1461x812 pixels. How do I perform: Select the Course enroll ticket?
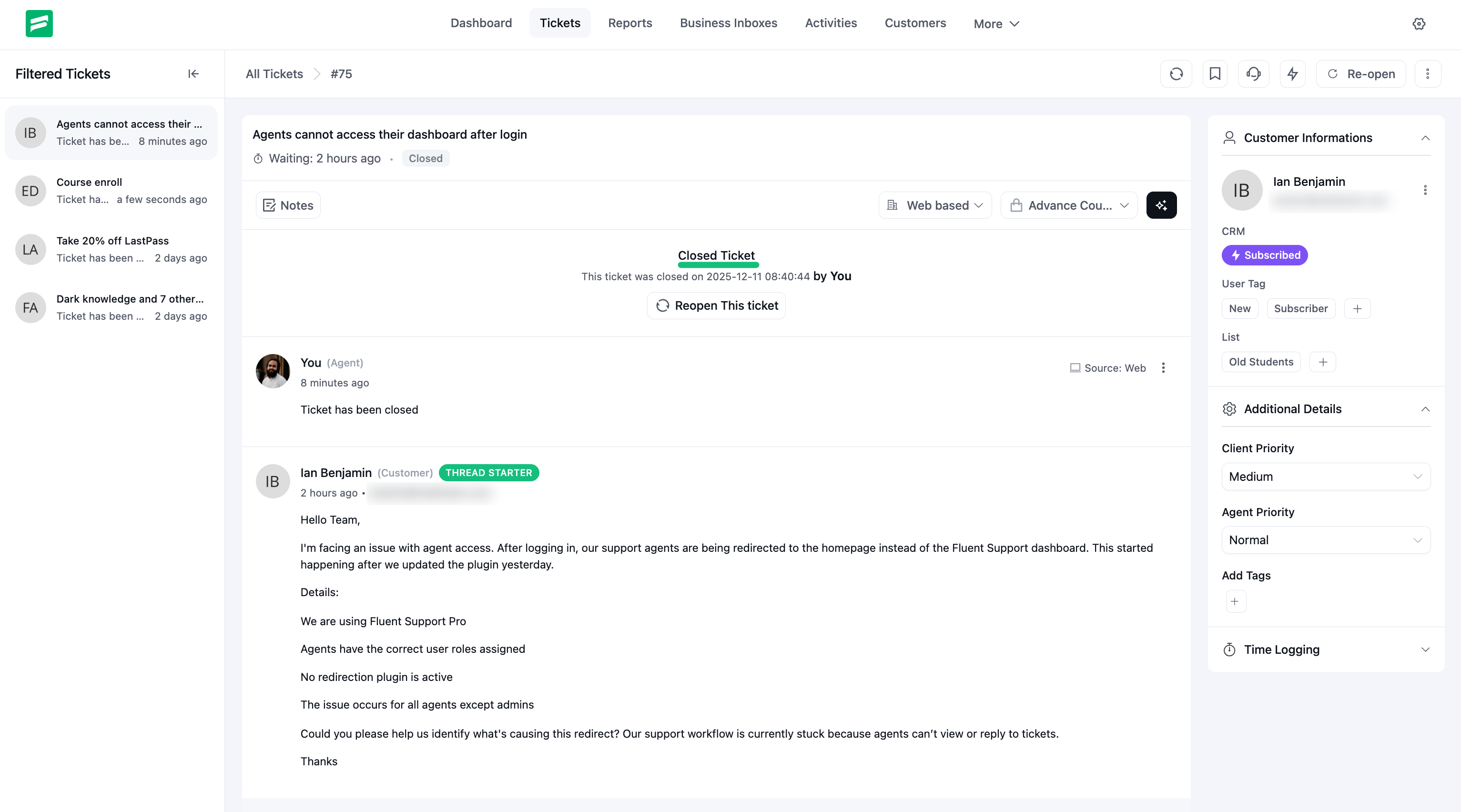111,191
